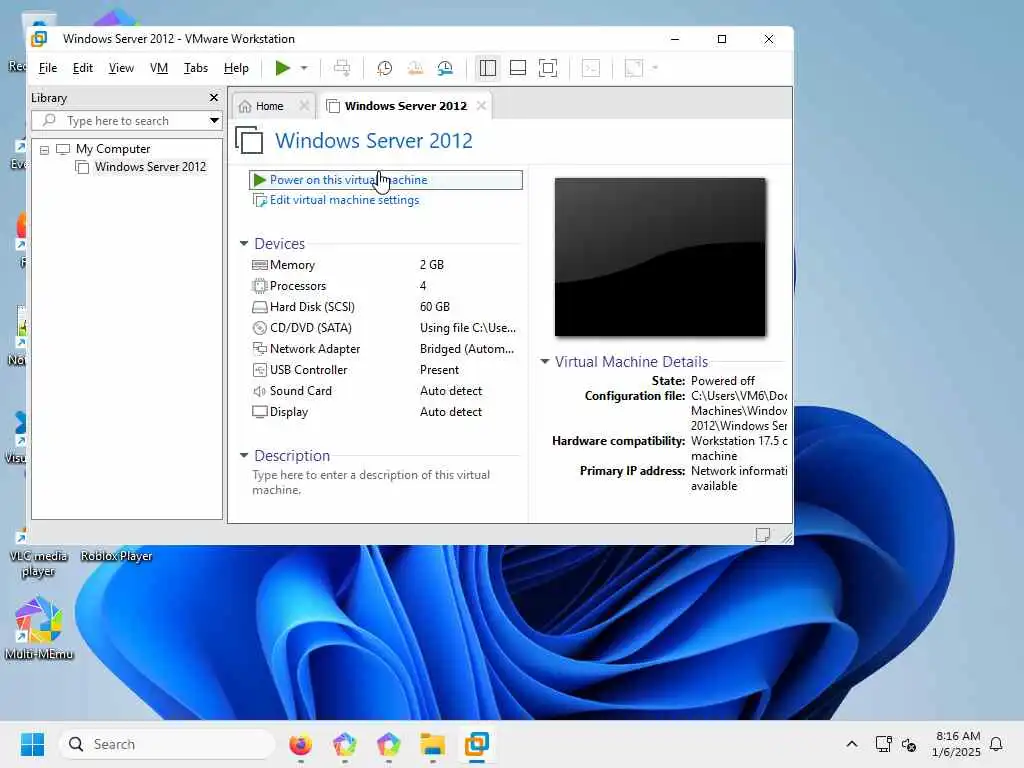
Task: Open Firefox from the taskbar
Action: click(300, 744)
